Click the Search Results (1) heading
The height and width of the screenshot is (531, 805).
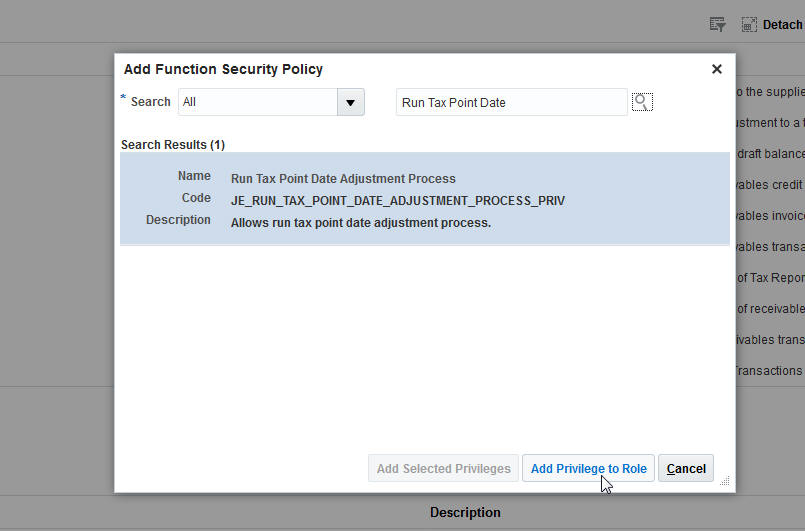[x=173, y=145]
